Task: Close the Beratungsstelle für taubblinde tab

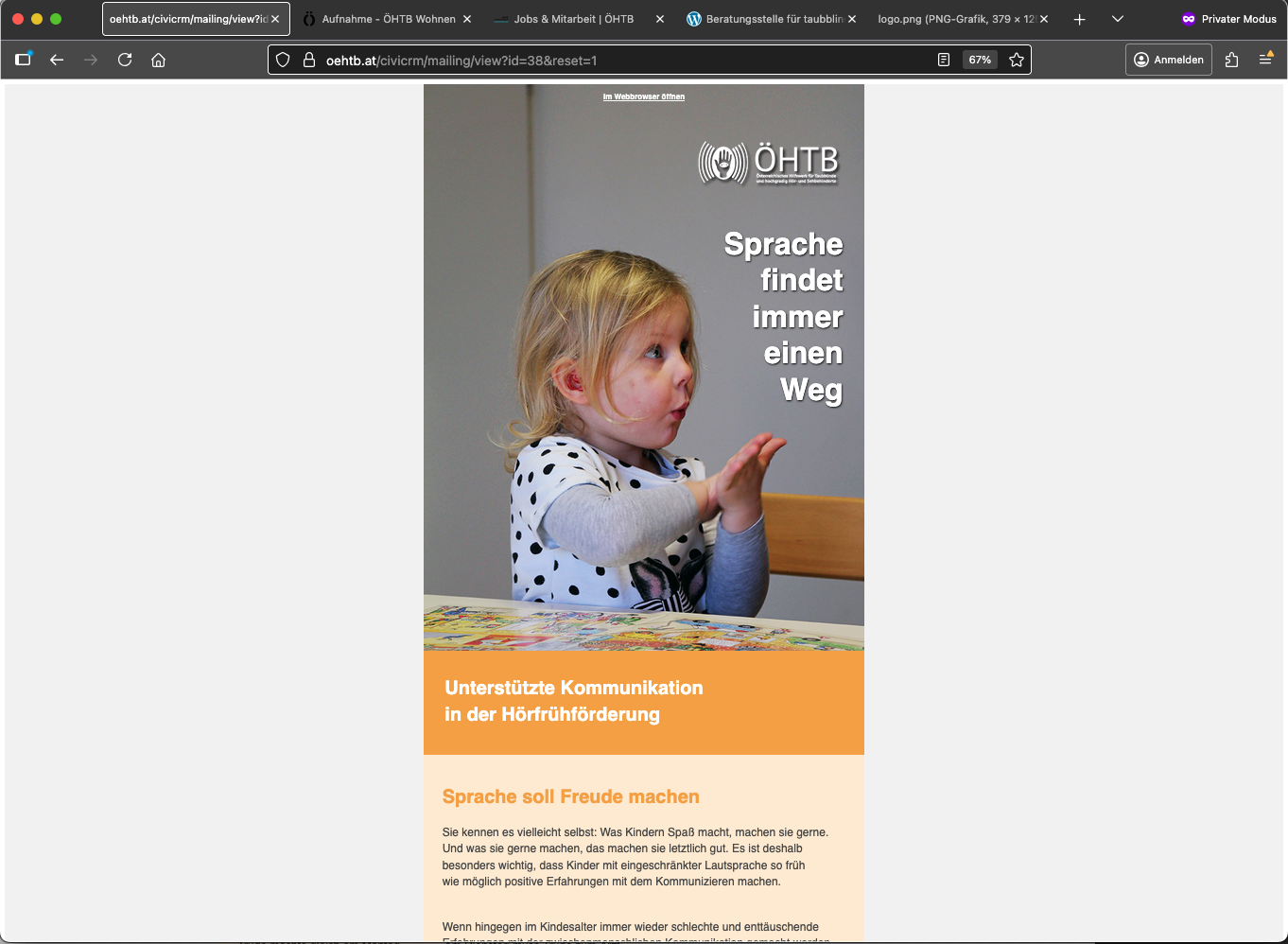Action: pyautogui.click(x=852, y=19)
